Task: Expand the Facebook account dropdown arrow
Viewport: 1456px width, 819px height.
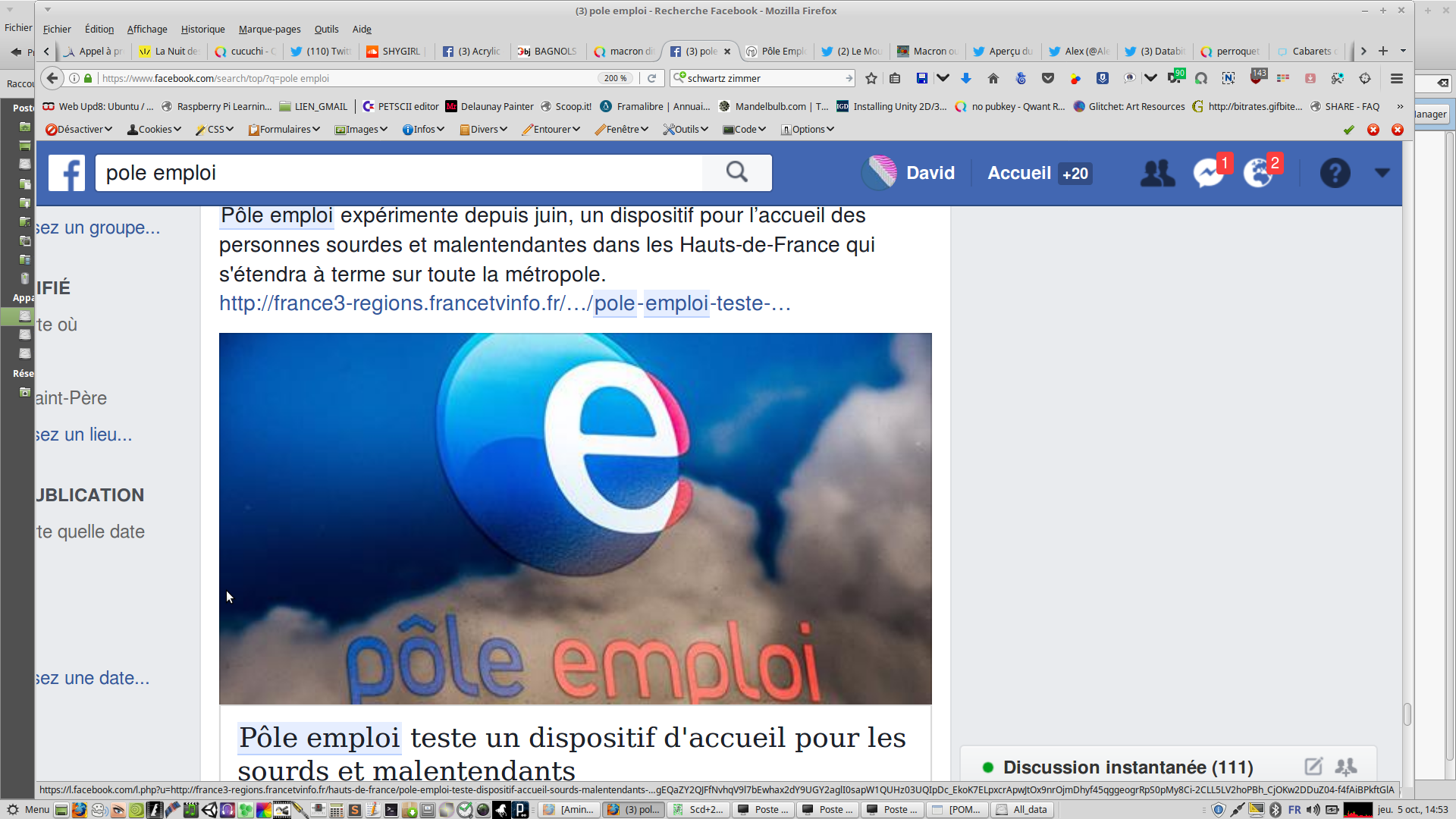Action: pos(1382,173)
